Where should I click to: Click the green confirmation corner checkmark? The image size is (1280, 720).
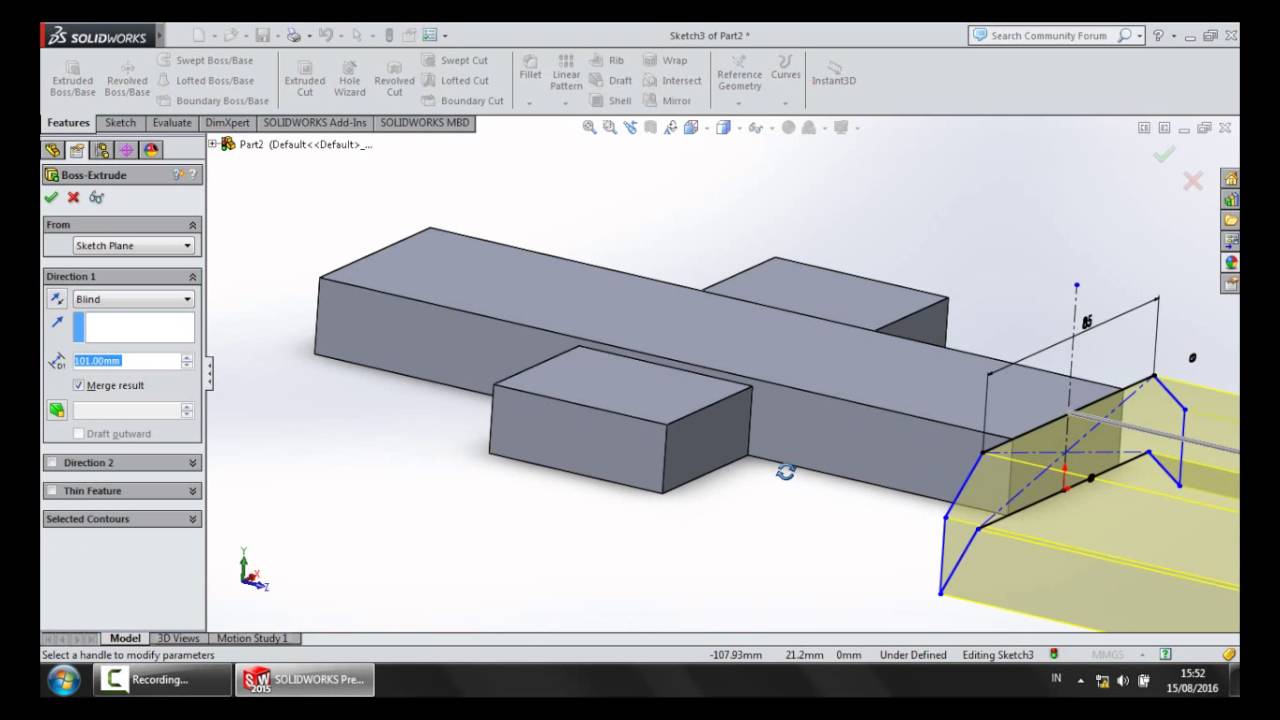(1163, 154)
